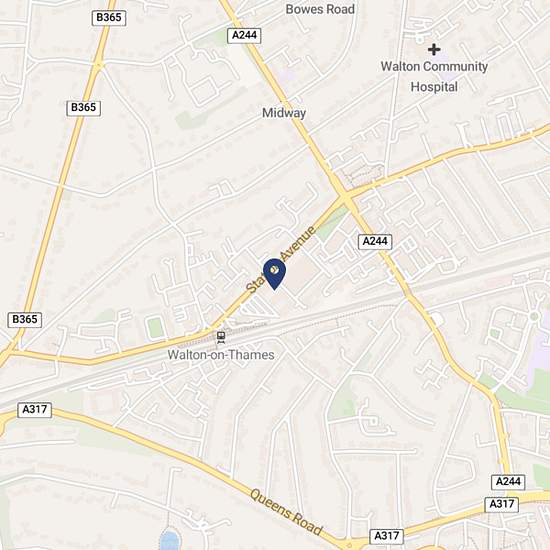Click the Walton Community Hospital label

click(x=434, y=76)
